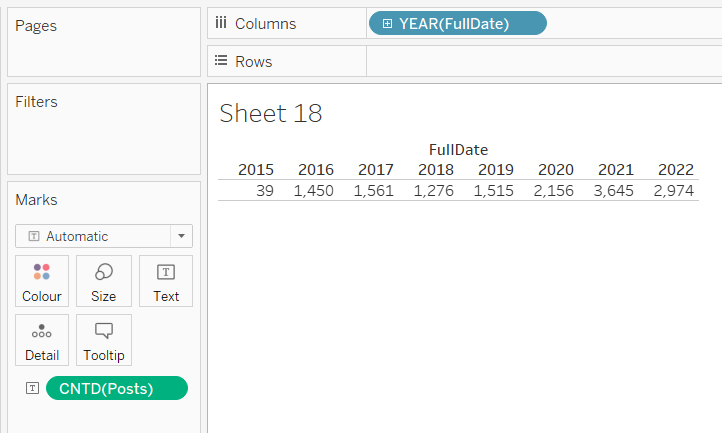The height and width of the screenshot is (433, 722).
Task: Open the Automatic mark type dropdown
Action: tap(104, 236)
